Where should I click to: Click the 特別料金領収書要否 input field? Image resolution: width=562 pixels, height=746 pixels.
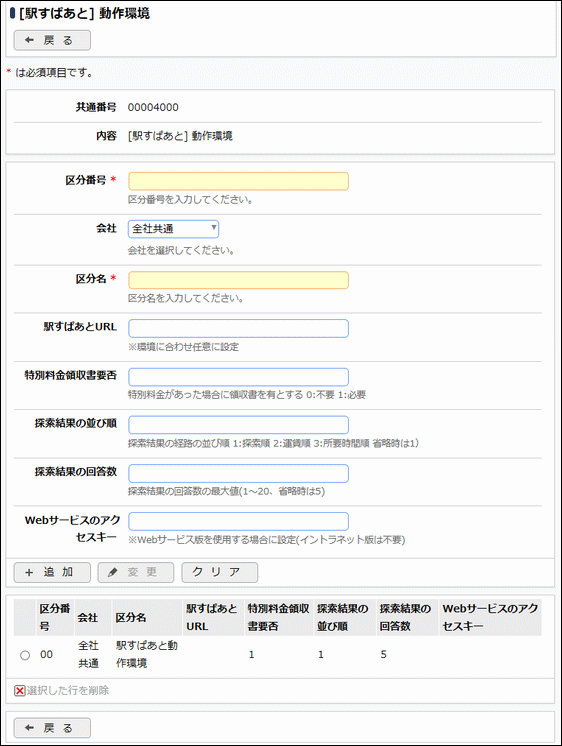pos(238,377)
